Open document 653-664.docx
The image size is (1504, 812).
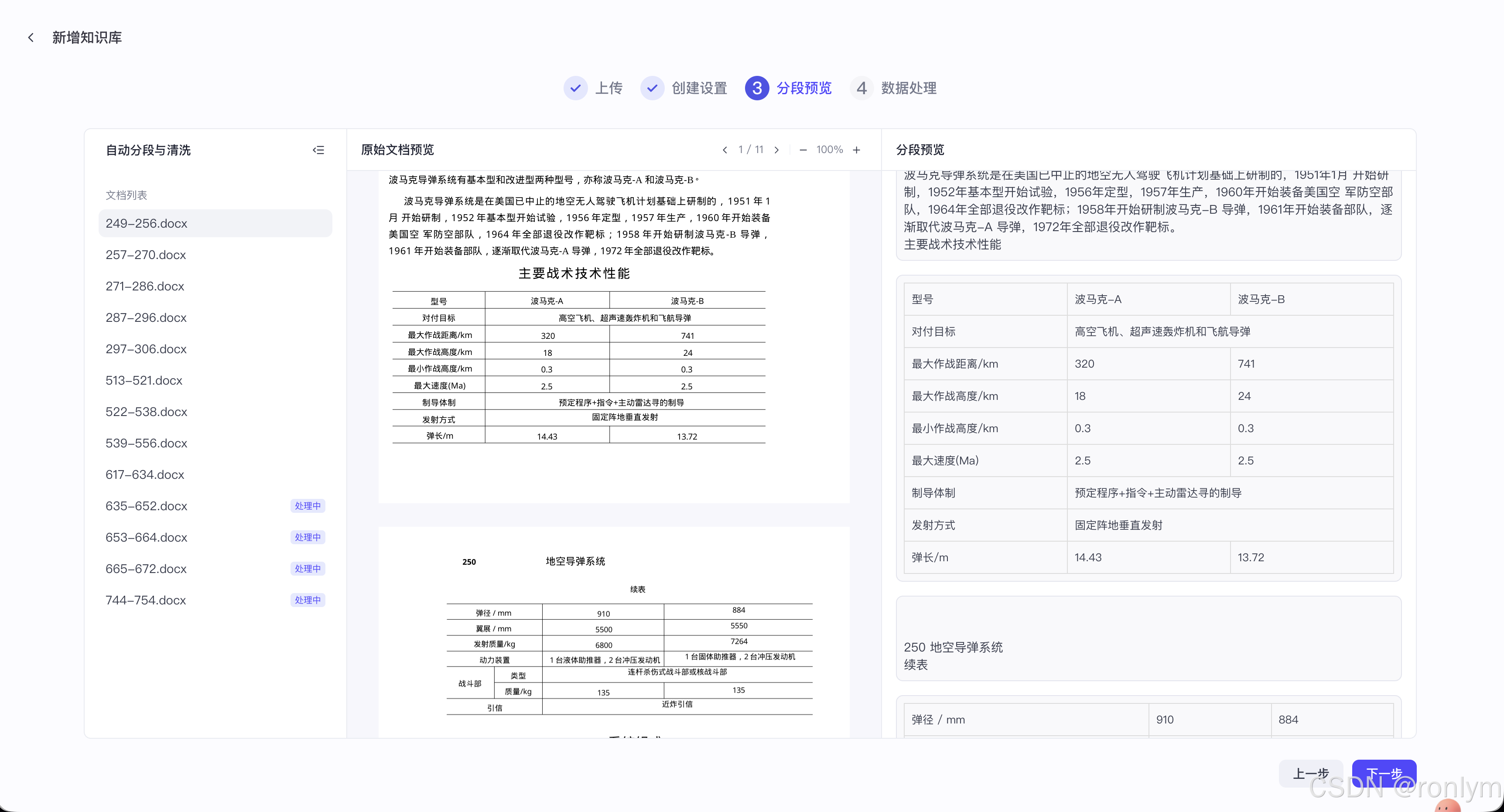coord(215,538)
